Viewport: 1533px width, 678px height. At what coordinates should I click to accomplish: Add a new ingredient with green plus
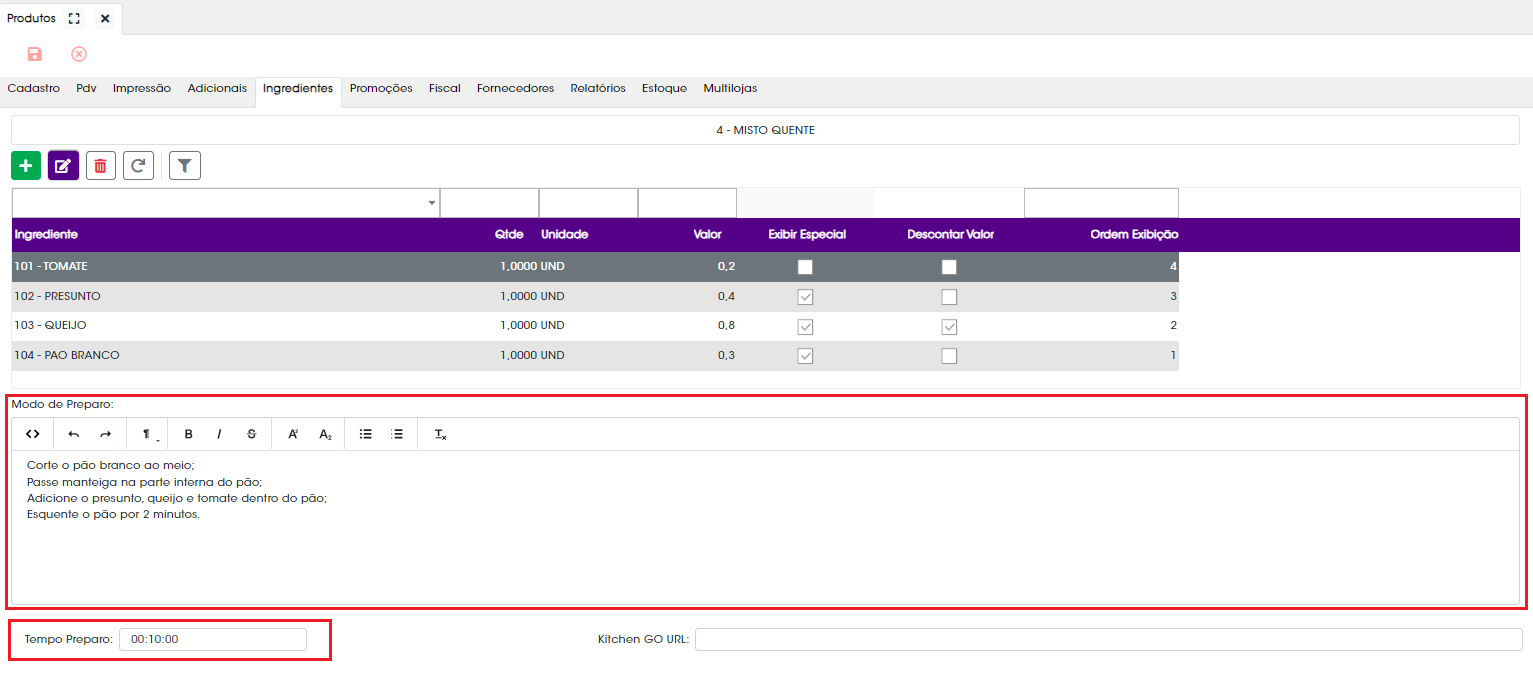[26, 165]
